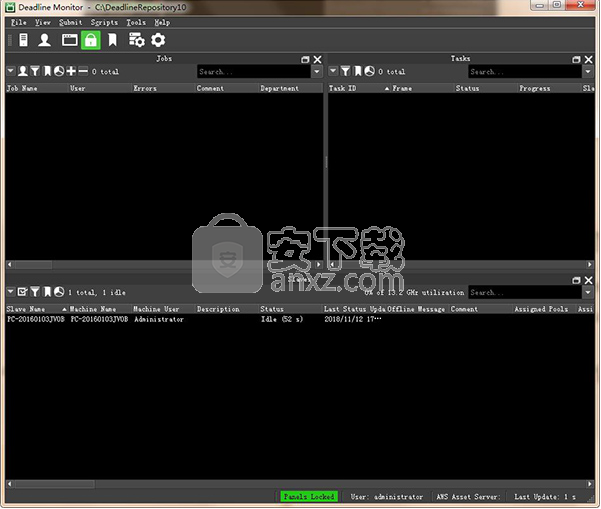This screenshot has height=509, width=601.
Task: Sort Jobs by Errors column header
Action: click(164, 88)
